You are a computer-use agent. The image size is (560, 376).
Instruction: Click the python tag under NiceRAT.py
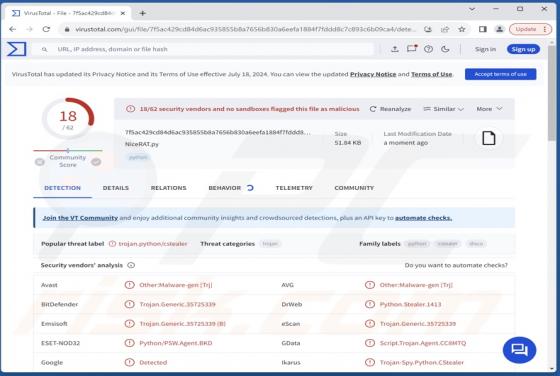click(x=138, y=157)
